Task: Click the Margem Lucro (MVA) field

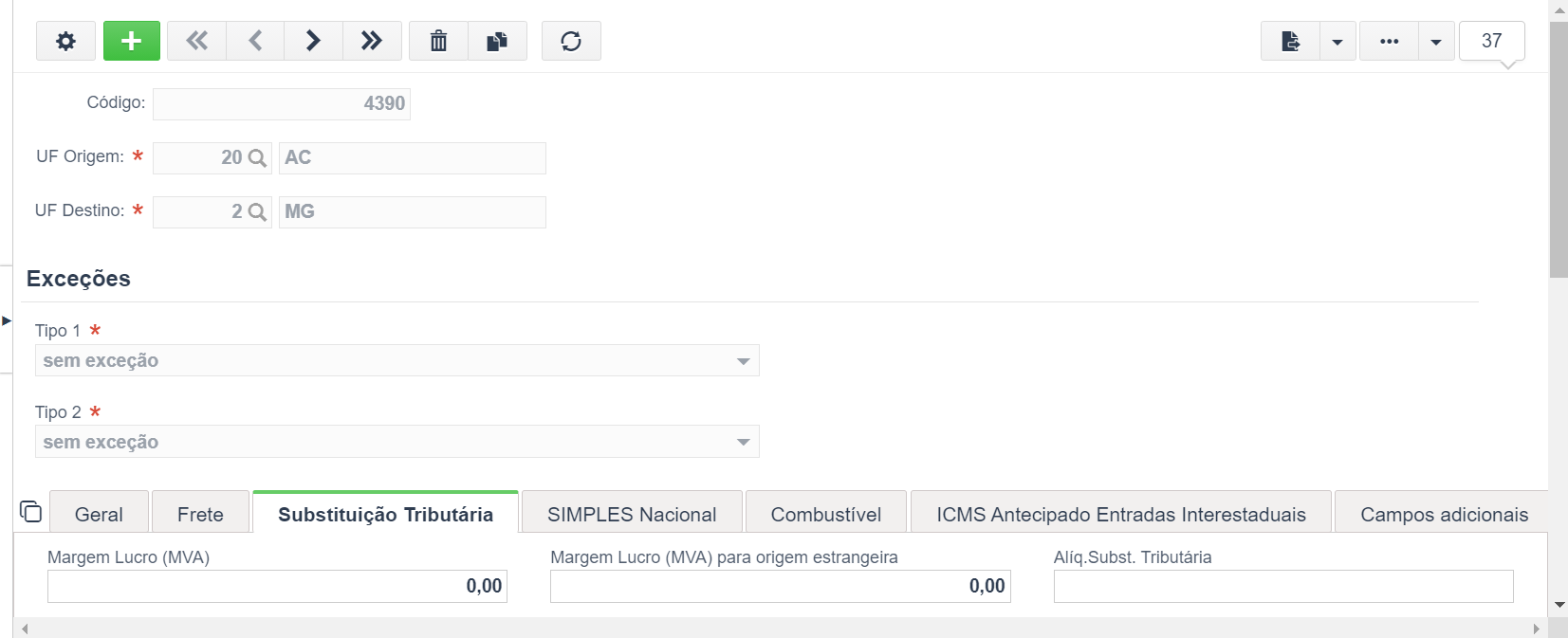Action: click(x=277, y=586)
